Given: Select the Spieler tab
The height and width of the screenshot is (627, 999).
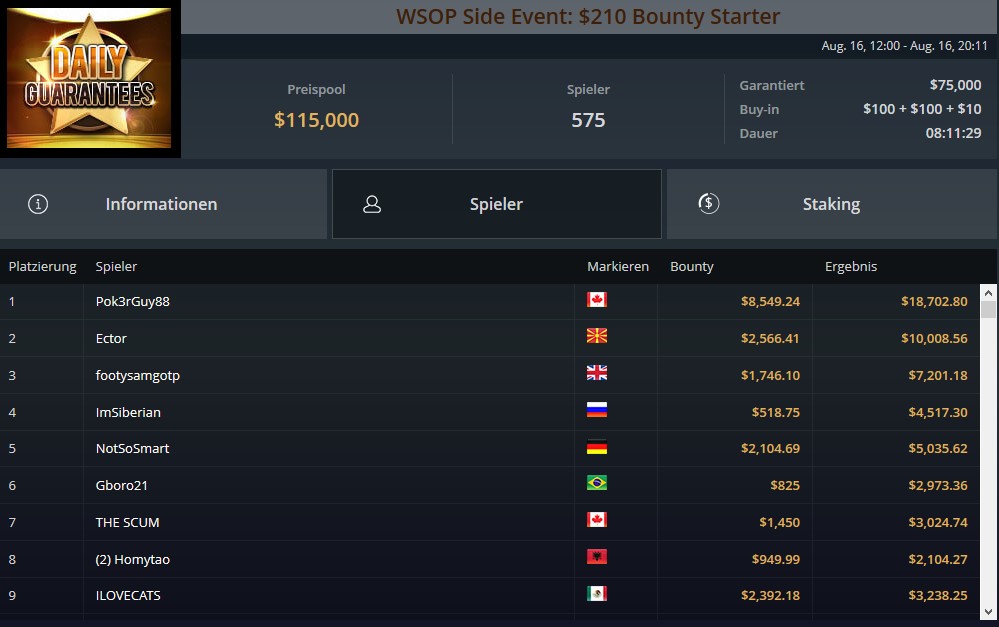Looking at the screenshot, I should 497,204.
